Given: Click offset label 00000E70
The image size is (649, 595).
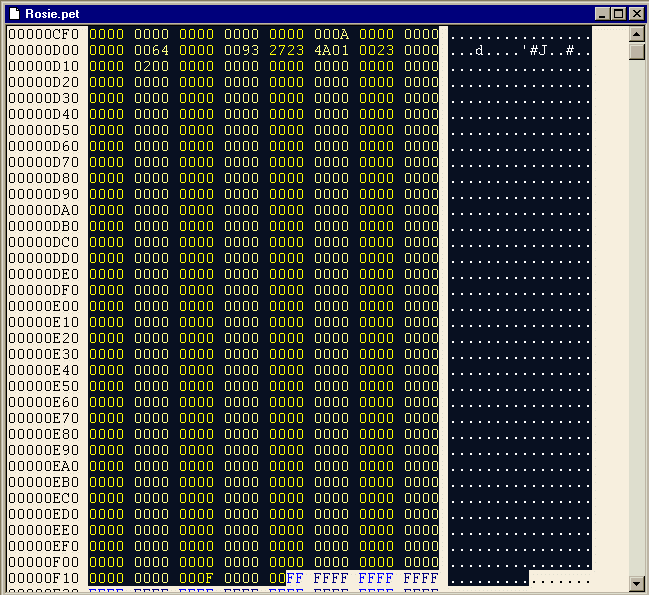Looking at the screenshot, I should [x=43, y=418].
